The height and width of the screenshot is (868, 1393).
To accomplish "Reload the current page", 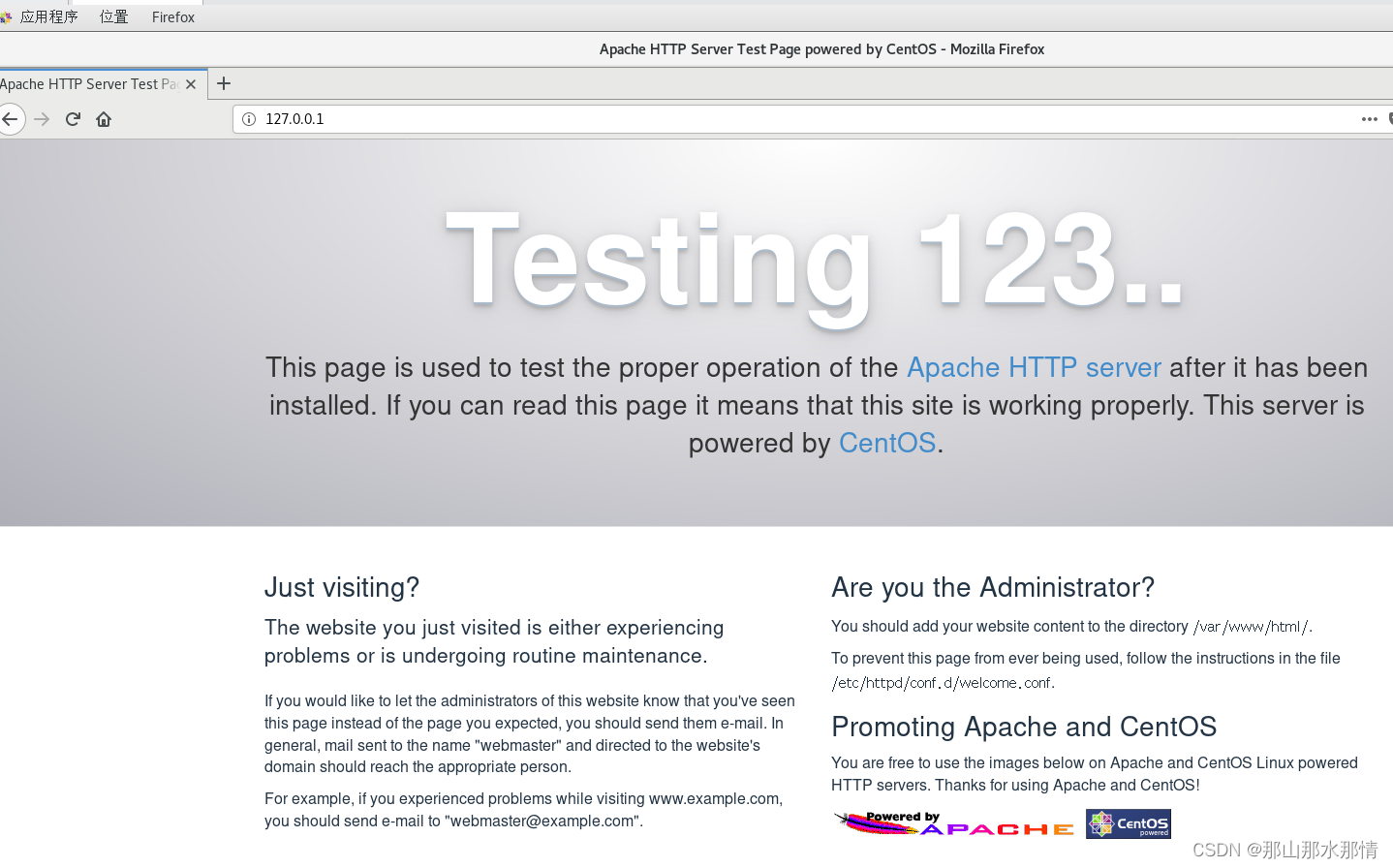I will [73, 119].
